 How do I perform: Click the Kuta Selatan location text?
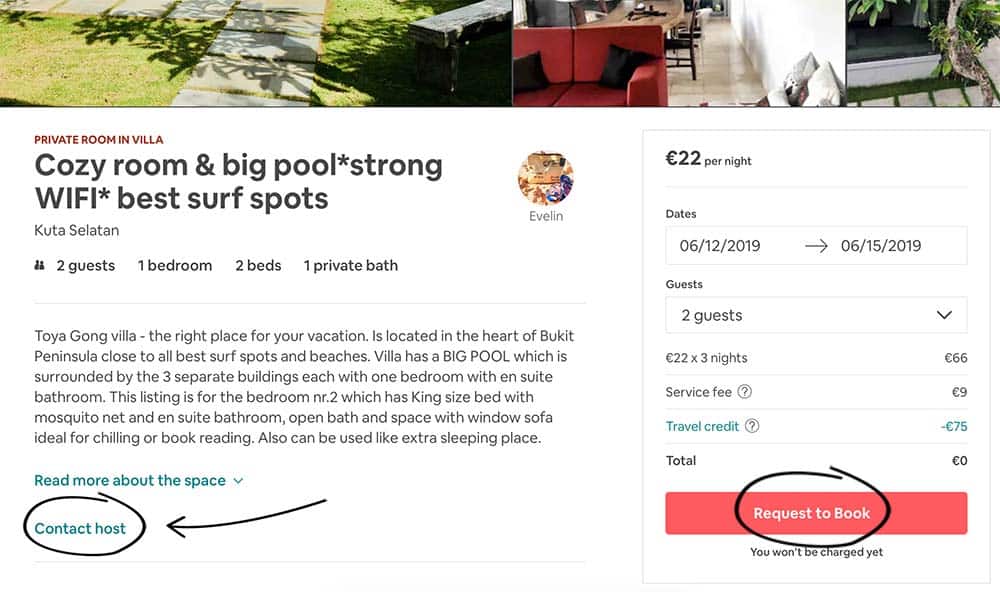(x=77, y=230)
